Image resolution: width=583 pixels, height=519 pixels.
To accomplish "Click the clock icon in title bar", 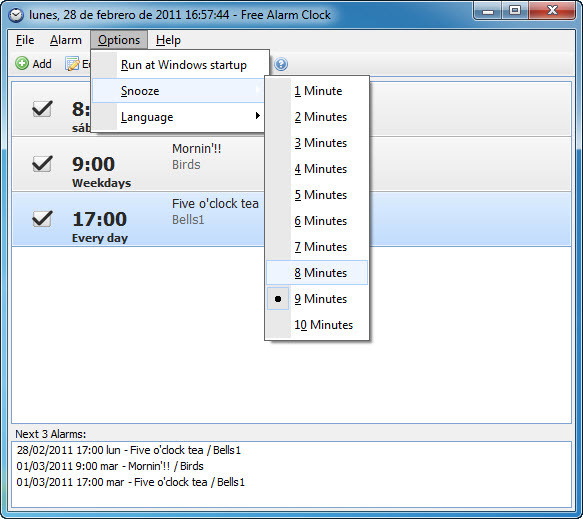I will pos(16,15).
